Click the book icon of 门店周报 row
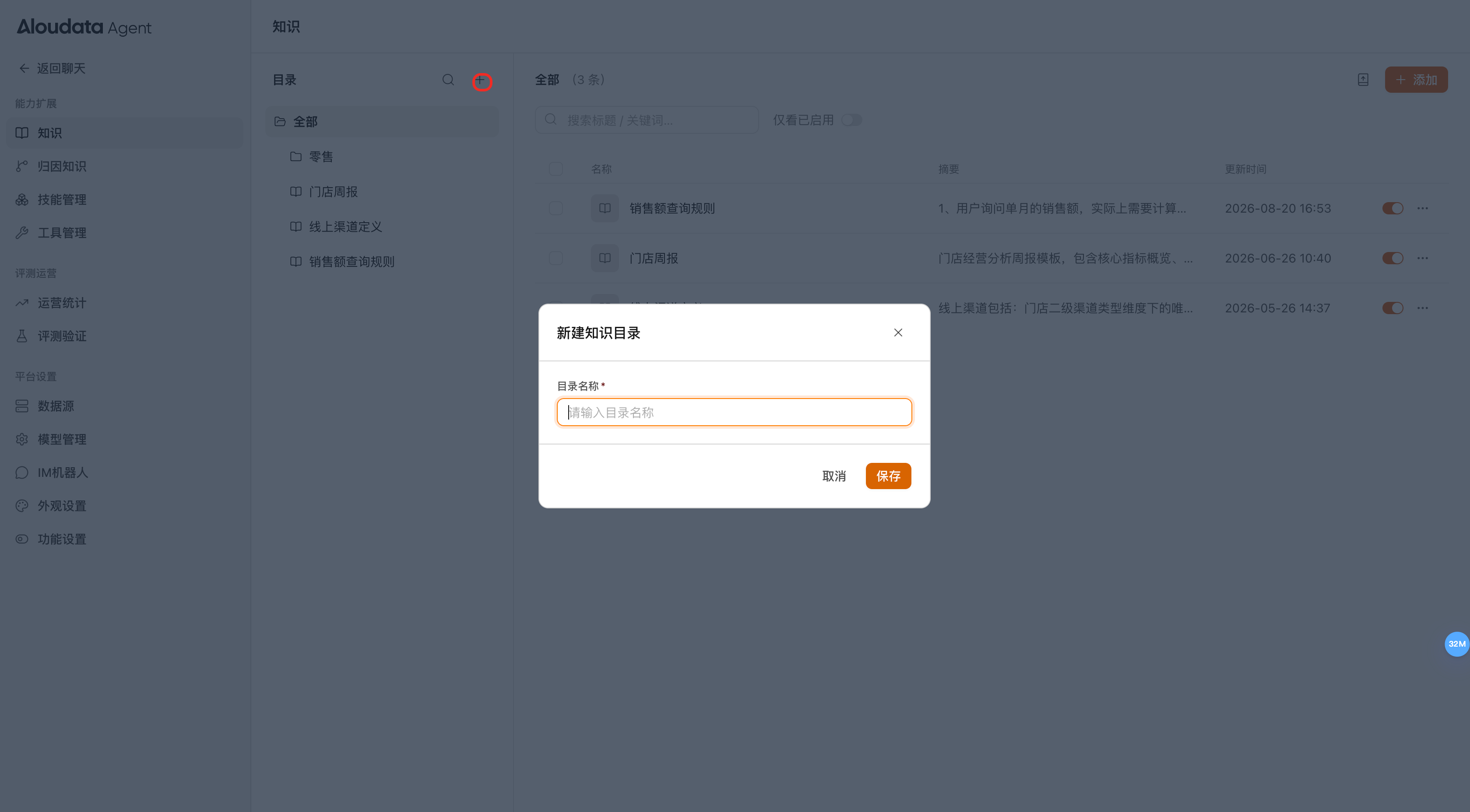Image resolution: width=1470 pixels, height=812 pixels. pos(605,258)
